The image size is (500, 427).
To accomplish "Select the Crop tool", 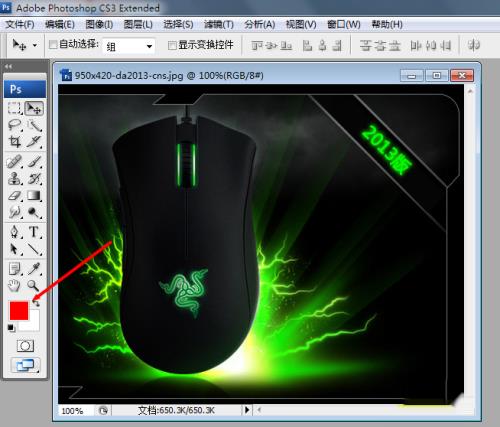I will [14, 142].
